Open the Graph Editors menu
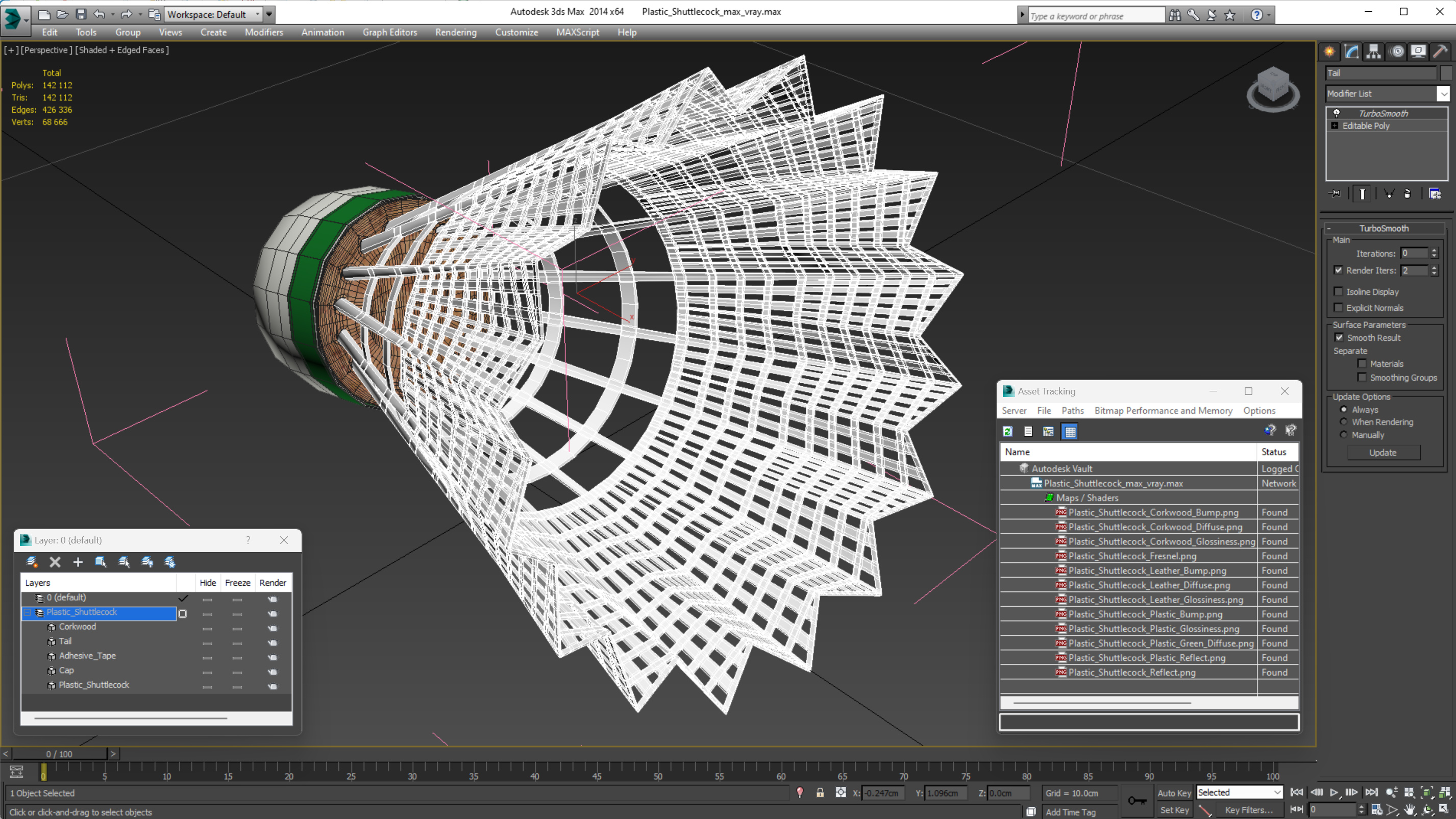Screen dimensions: 1456x819 click(389, 32)
